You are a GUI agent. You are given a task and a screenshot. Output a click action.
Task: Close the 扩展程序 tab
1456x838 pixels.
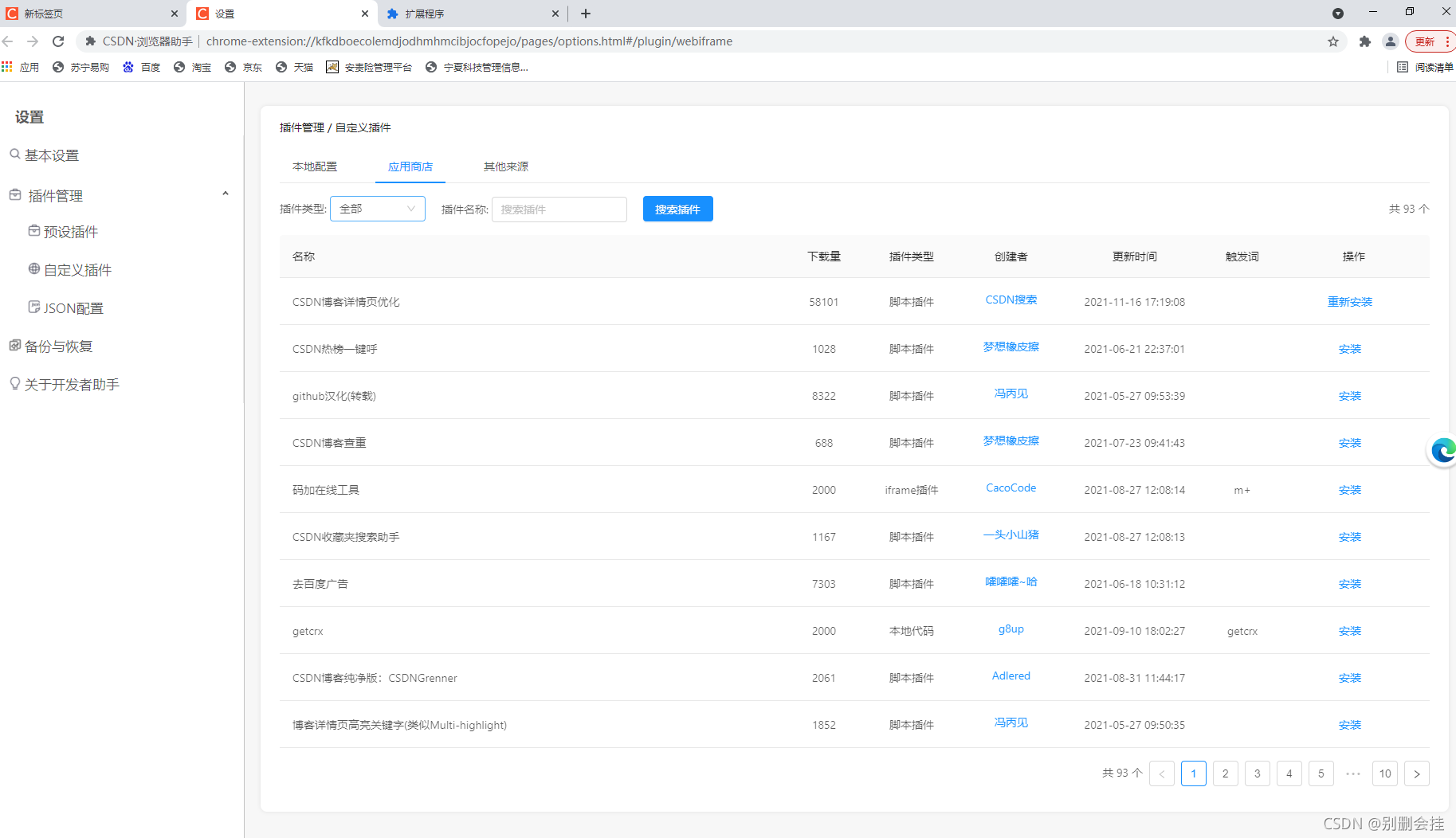click(x=555, y=14)
